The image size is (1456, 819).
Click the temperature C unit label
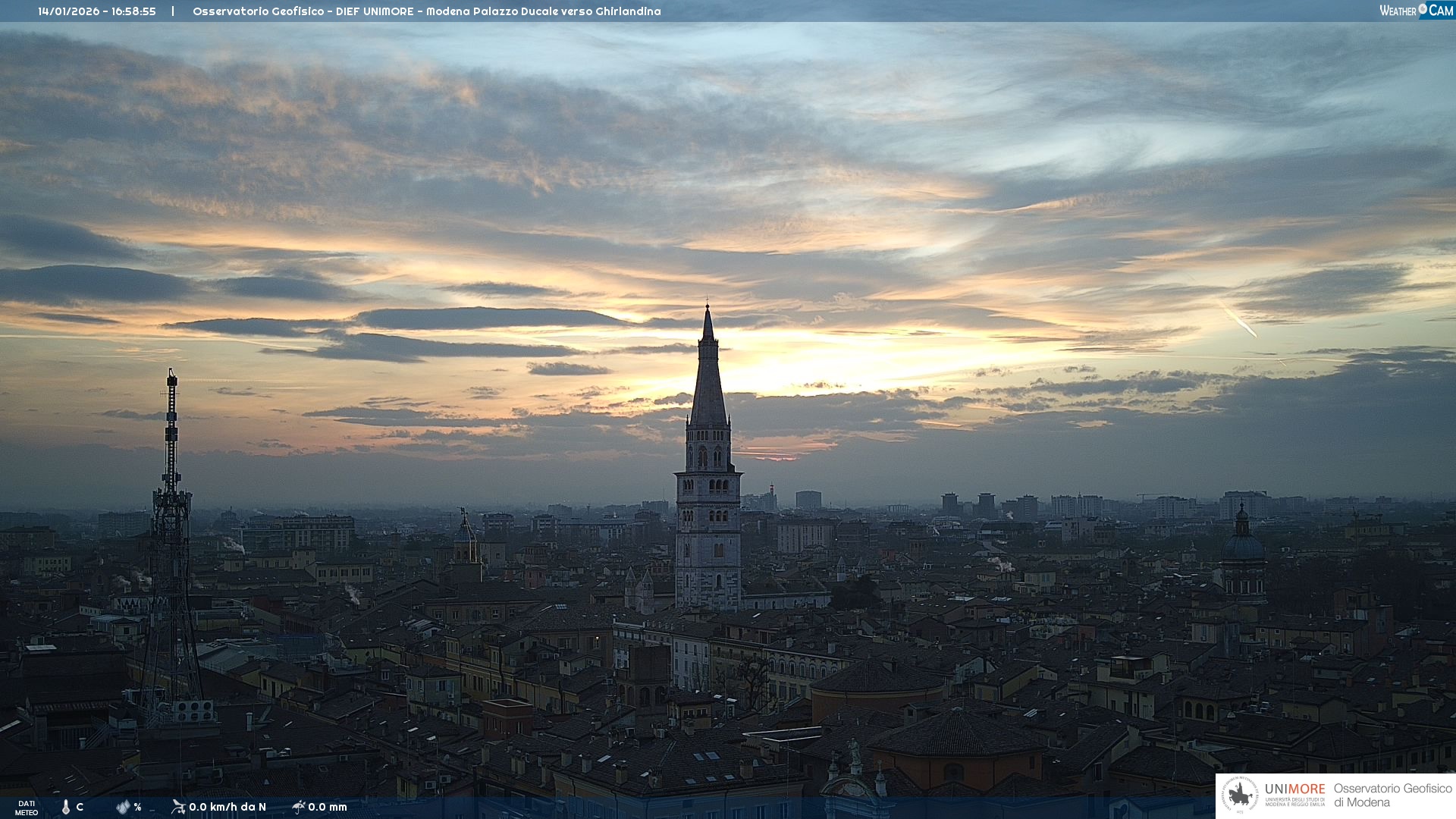(x=80, y=807)
